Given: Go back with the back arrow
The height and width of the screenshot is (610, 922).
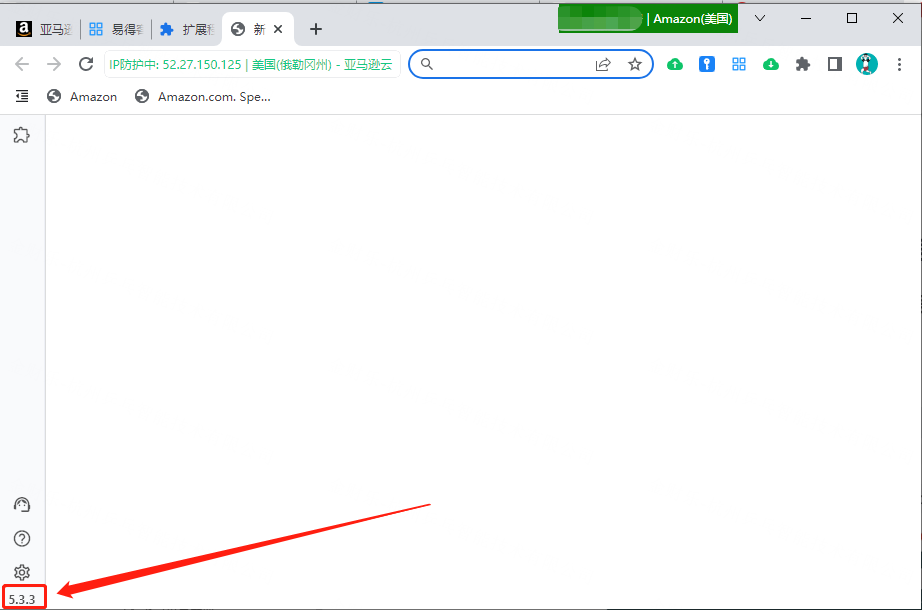Looking at the screenshot, I should 22,64.
